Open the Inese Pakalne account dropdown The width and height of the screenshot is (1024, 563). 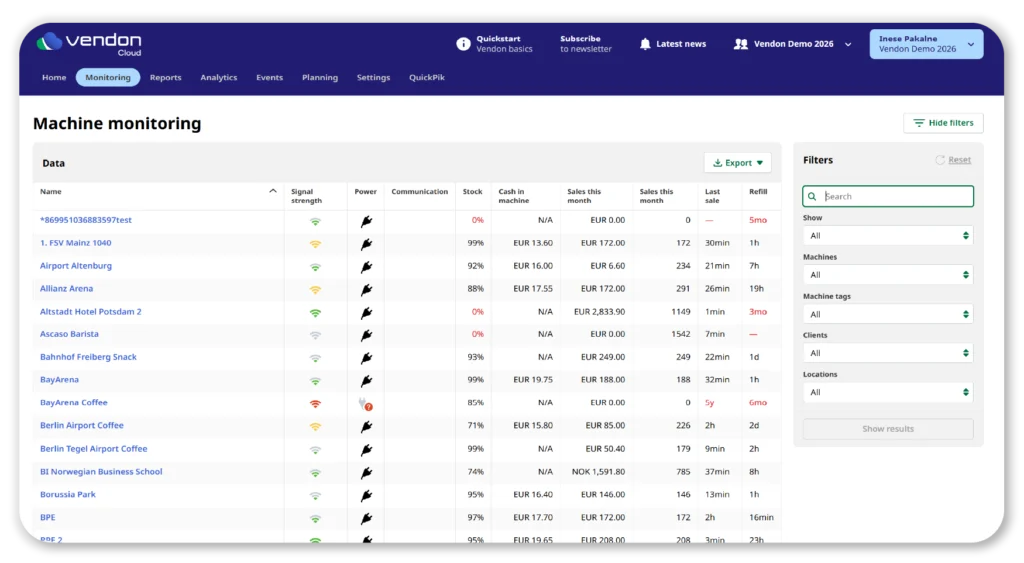click(926, 44)
